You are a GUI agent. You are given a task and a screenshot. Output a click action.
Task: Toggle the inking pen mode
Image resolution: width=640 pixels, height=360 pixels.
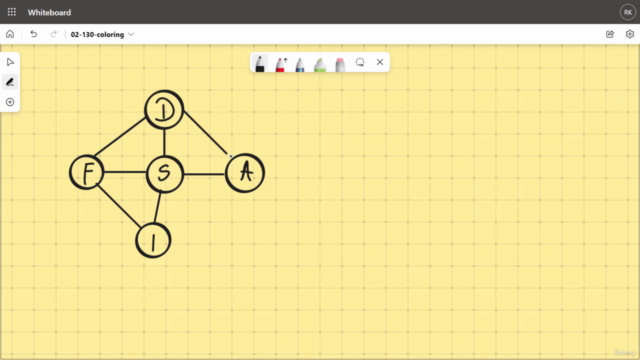click(10, 82)
